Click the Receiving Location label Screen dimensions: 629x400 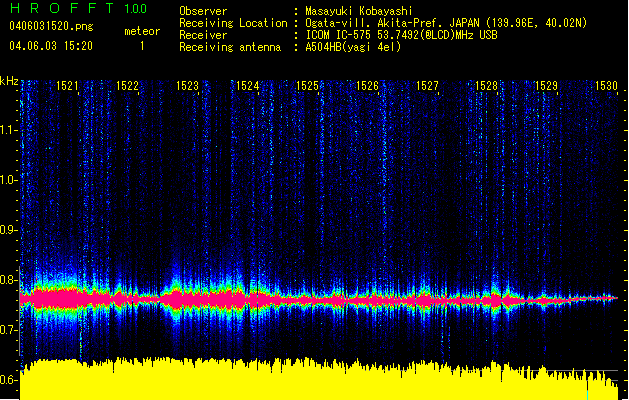[233, 23]
